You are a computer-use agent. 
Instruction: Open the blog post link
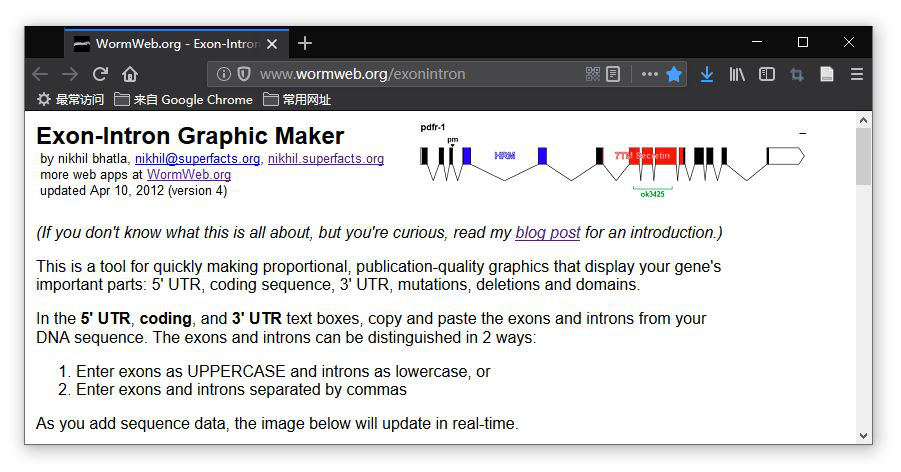[547, 232]
